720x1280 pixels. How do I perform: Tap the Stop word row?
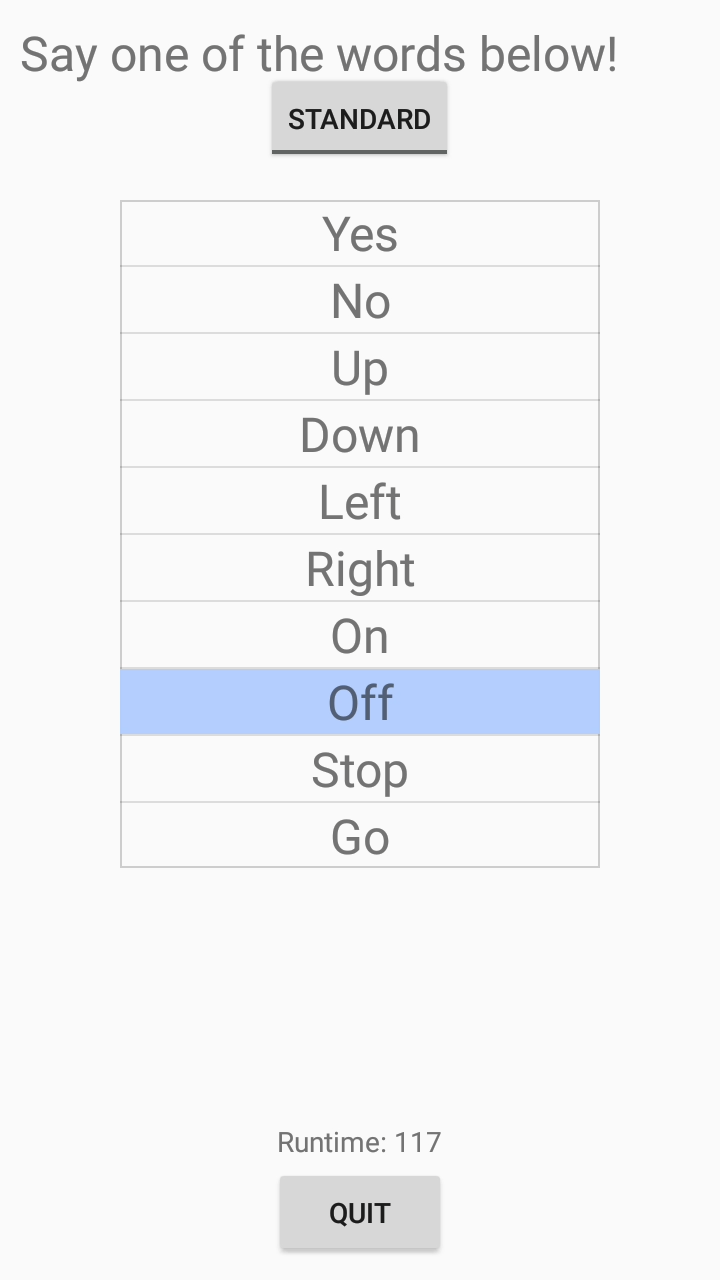pyautogui.click(x=360, y=770)
